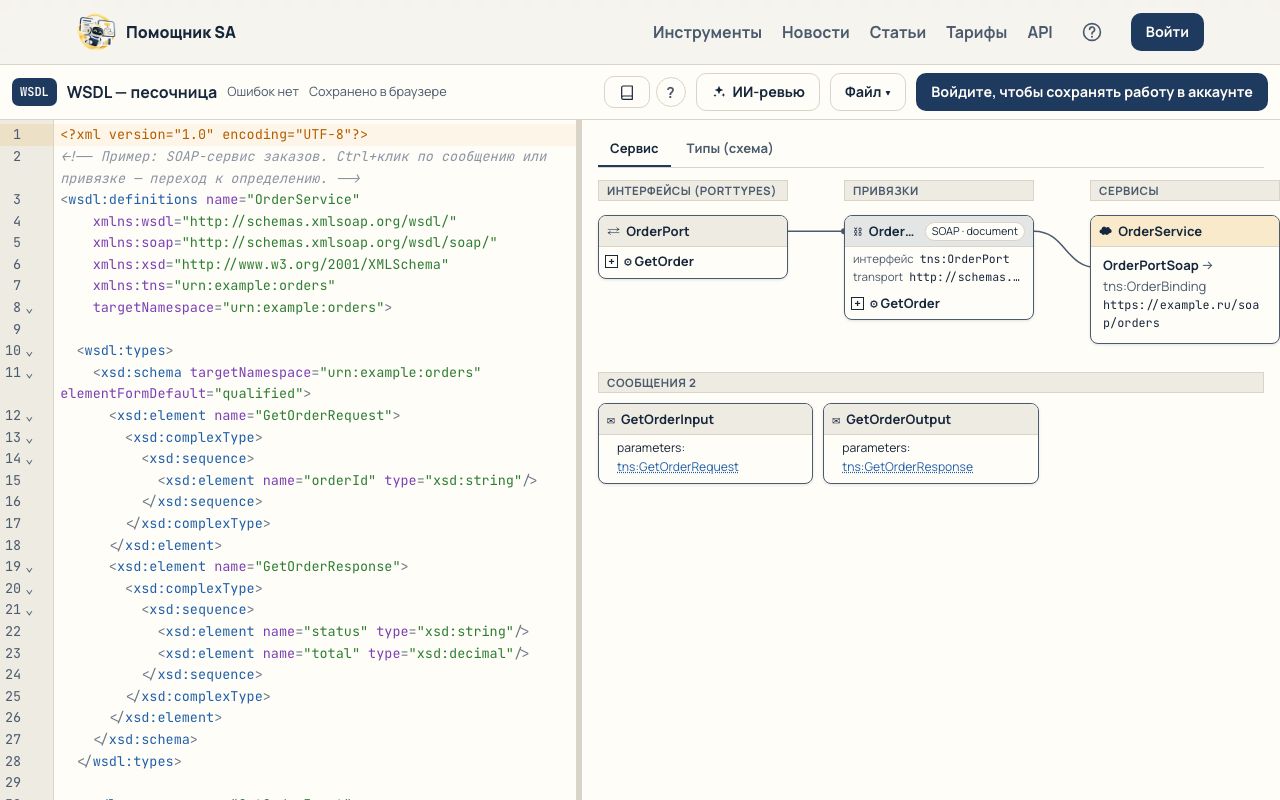Click line number 15 in editor gutter
The width and height of the screenshot is (1280, 800).
click(13, 480)
